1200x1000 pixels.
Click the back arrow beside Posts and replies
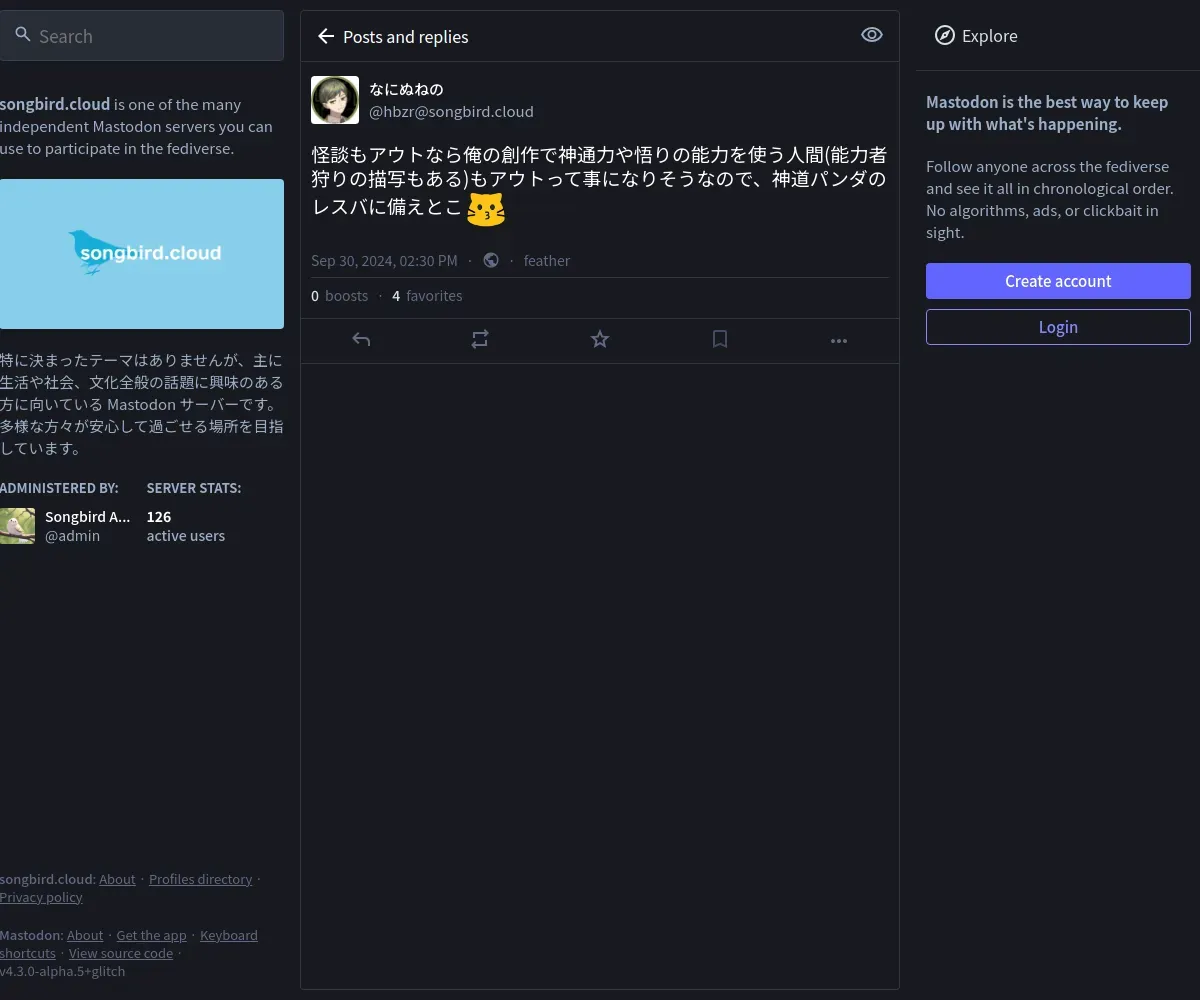(325, 36)
